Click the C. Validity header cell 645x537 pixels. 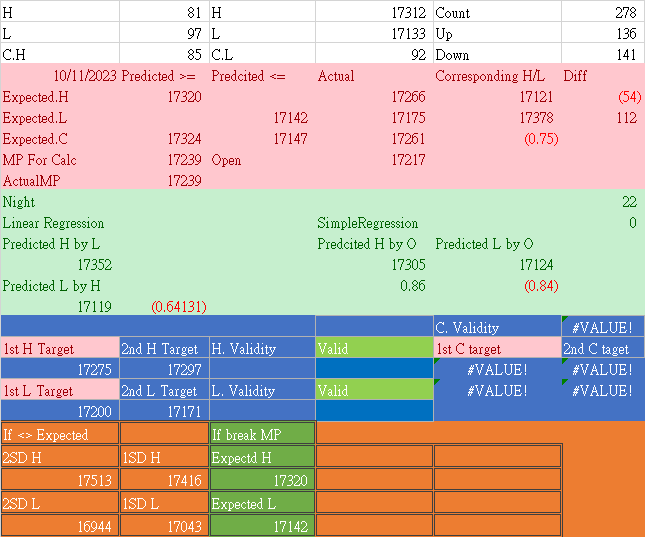tap(496, 327)
